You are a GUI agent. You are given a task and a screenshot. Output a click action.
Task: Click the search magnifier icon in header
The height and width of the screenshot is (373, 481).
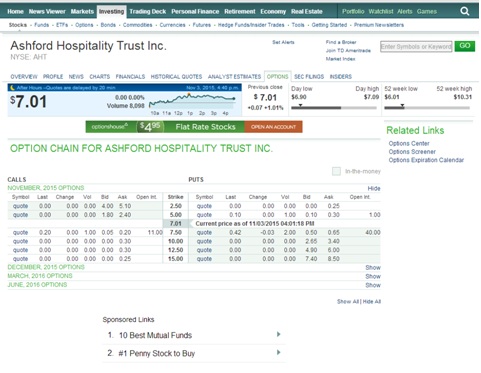(465, 11)
